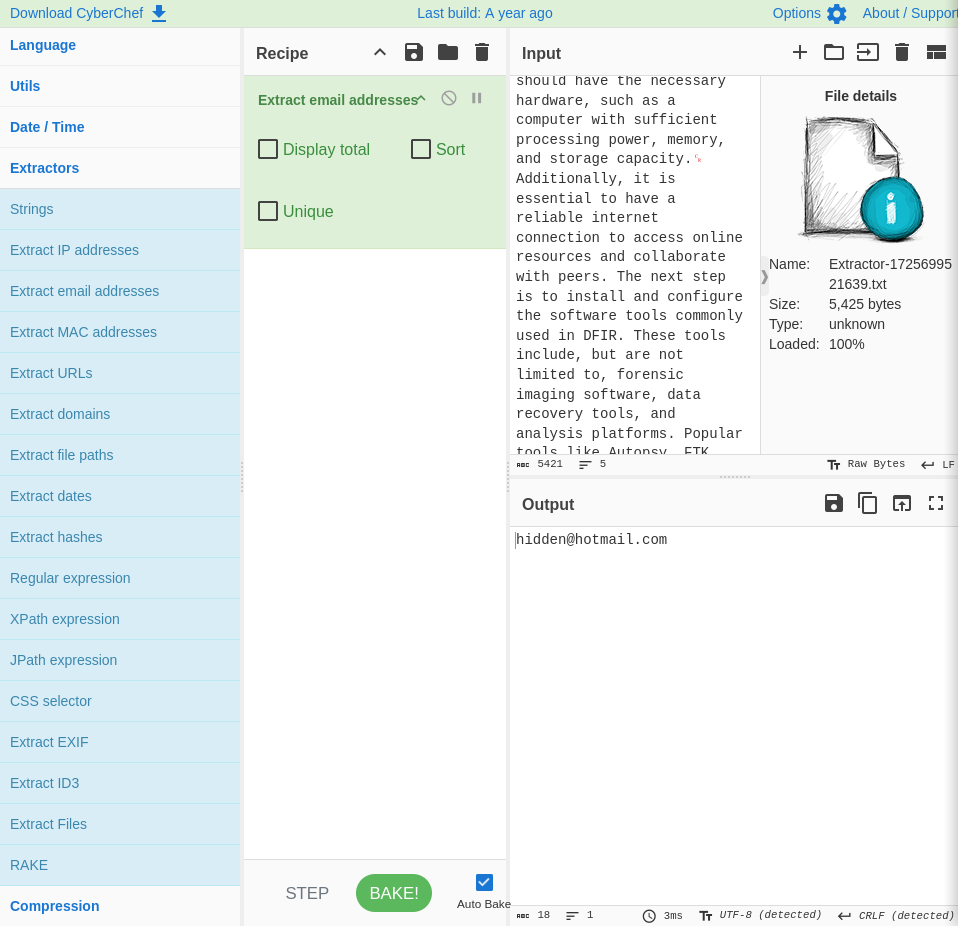Enable the Display total checkbox
Image resolution: width=958 pixels, height=926 pixels.
click(x=268, y=149)
